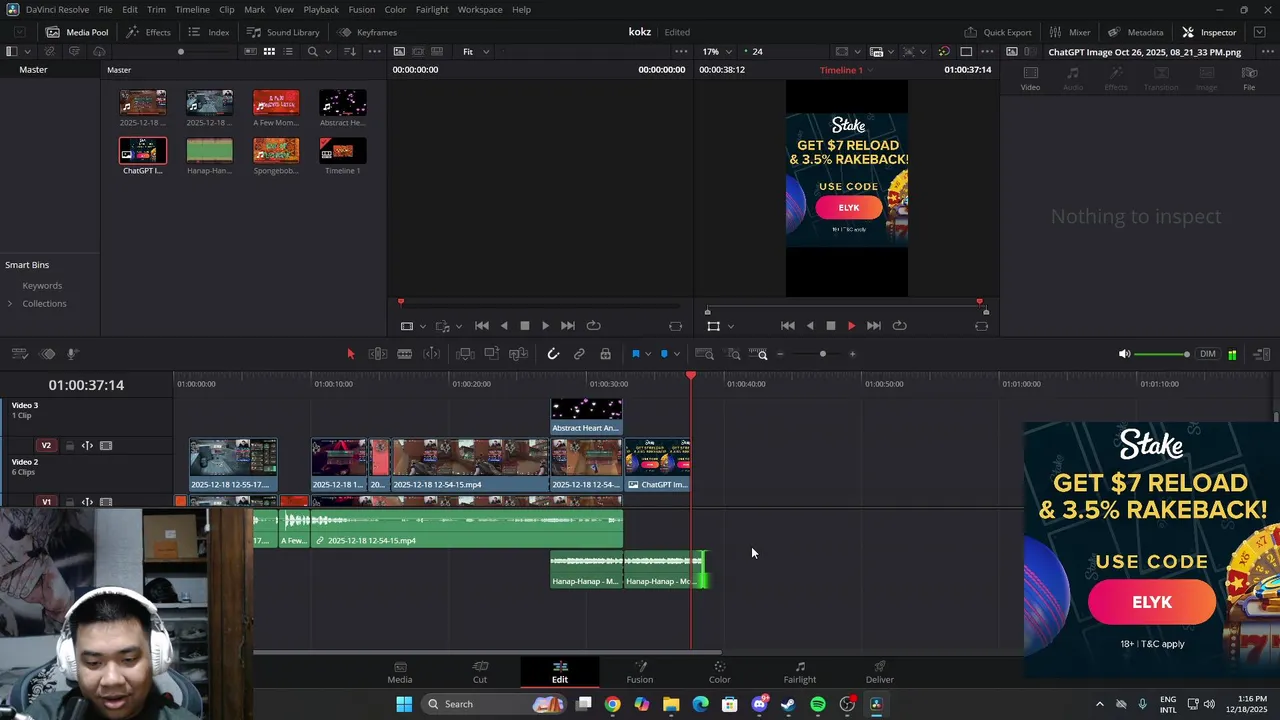Toggle timeline Snapping magnet
The image size is (1280, 720).
pyautogui.click(x=553, y=354)
